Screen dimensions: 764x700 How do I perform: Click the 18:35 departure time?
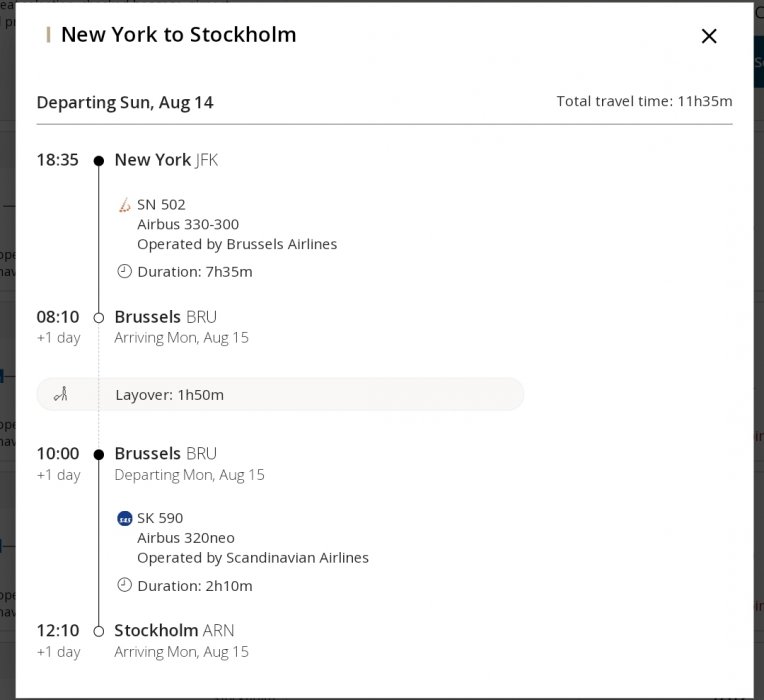[57, 160]
